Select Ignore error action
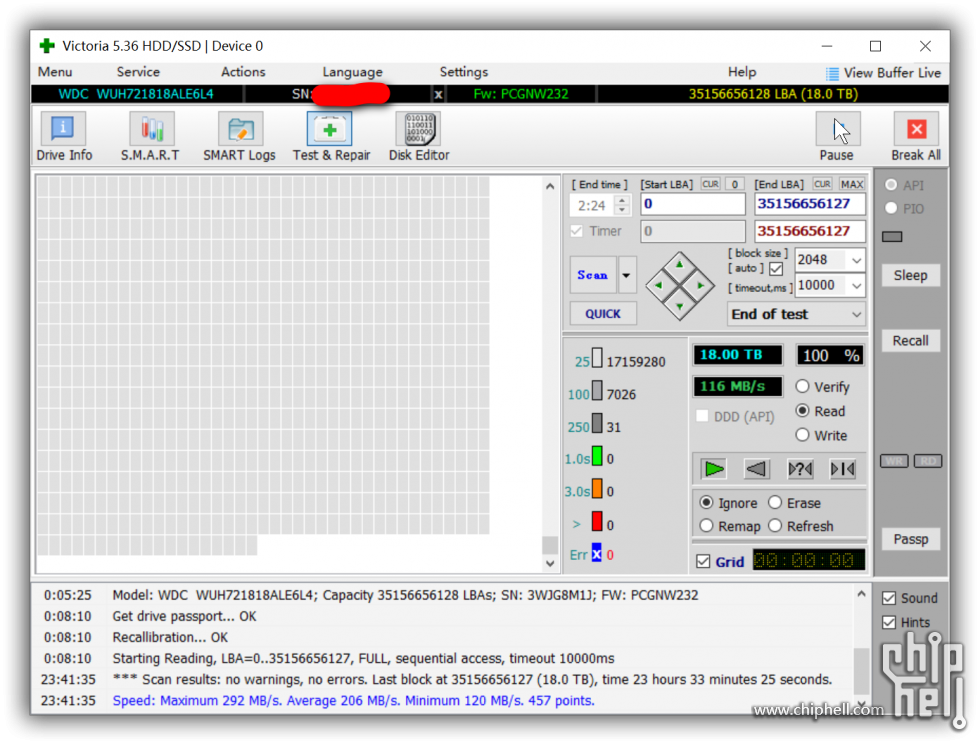The height and width of the screenshot is (745, 980). click(706, 502)
